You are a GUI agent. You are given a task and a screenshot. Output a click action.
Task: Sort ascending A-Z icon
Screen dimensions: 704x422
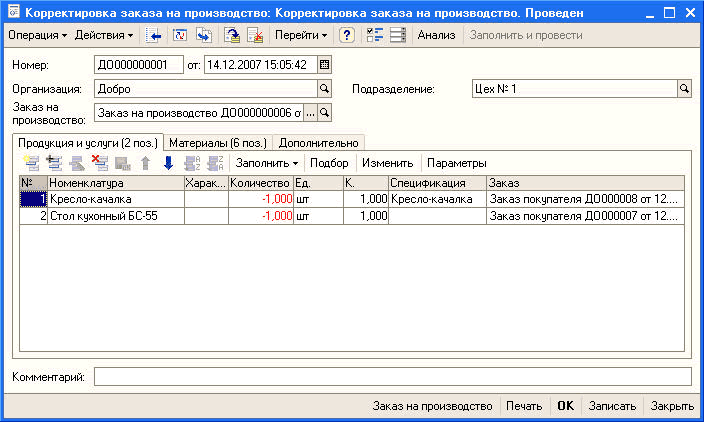pos(192,163)
